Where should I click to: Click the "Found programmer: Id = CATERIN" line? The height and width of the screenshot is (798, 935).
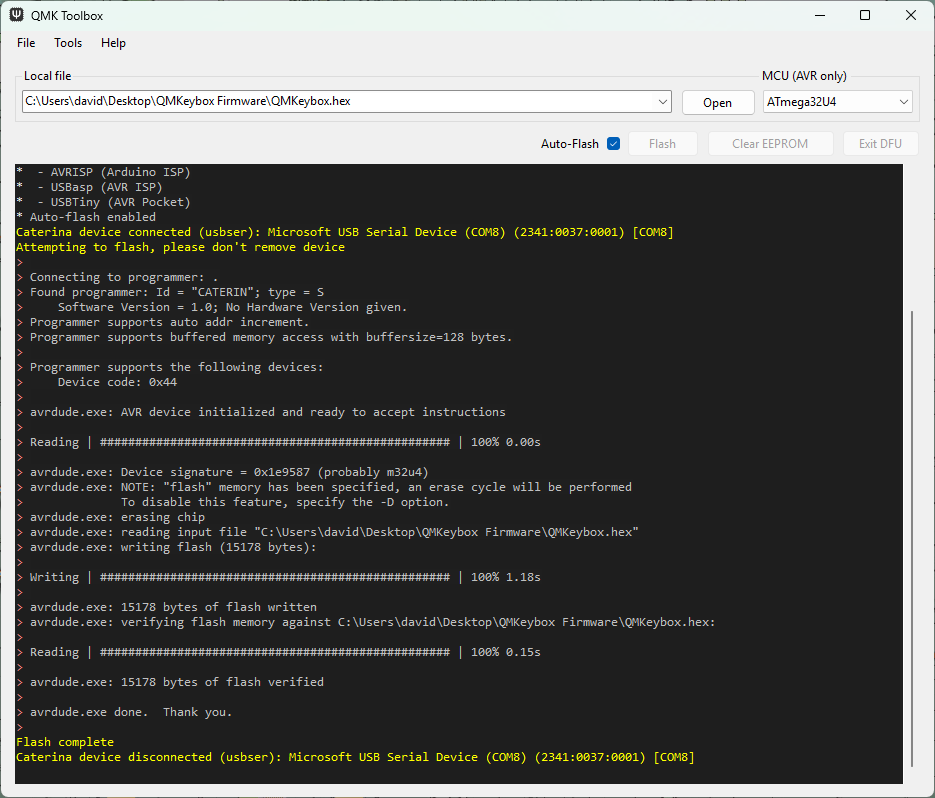pyautogui.click(x=177, y=292)
